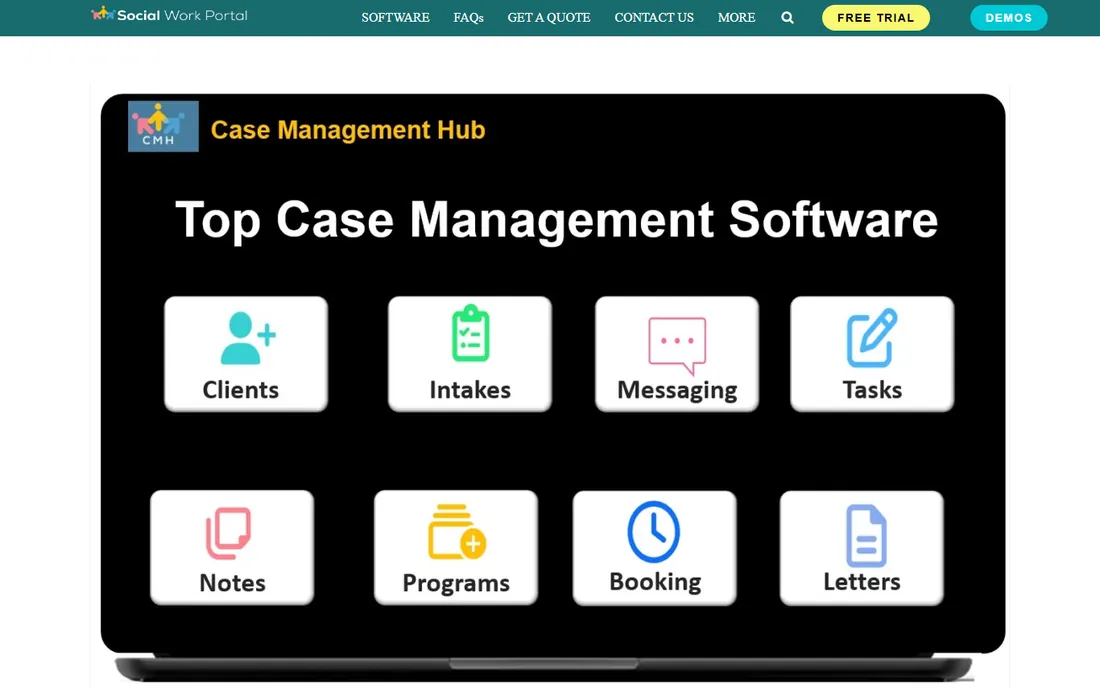Click the yellow Programs folder-plus icon
Screen dimensions: 1100x688
pyautogui.click(x=457, y=532)
